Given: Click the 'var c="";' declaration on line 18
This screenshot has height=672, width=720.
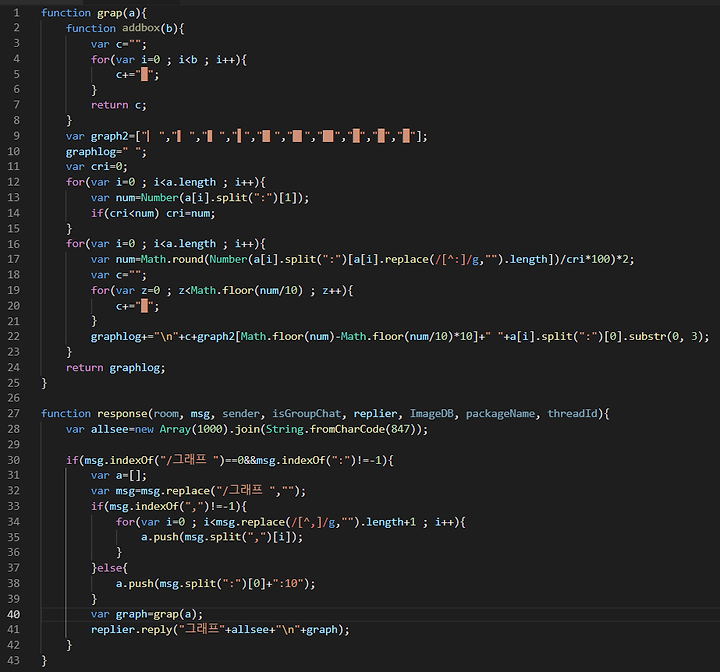Looking at the screenshot, I should pos(118,275).
